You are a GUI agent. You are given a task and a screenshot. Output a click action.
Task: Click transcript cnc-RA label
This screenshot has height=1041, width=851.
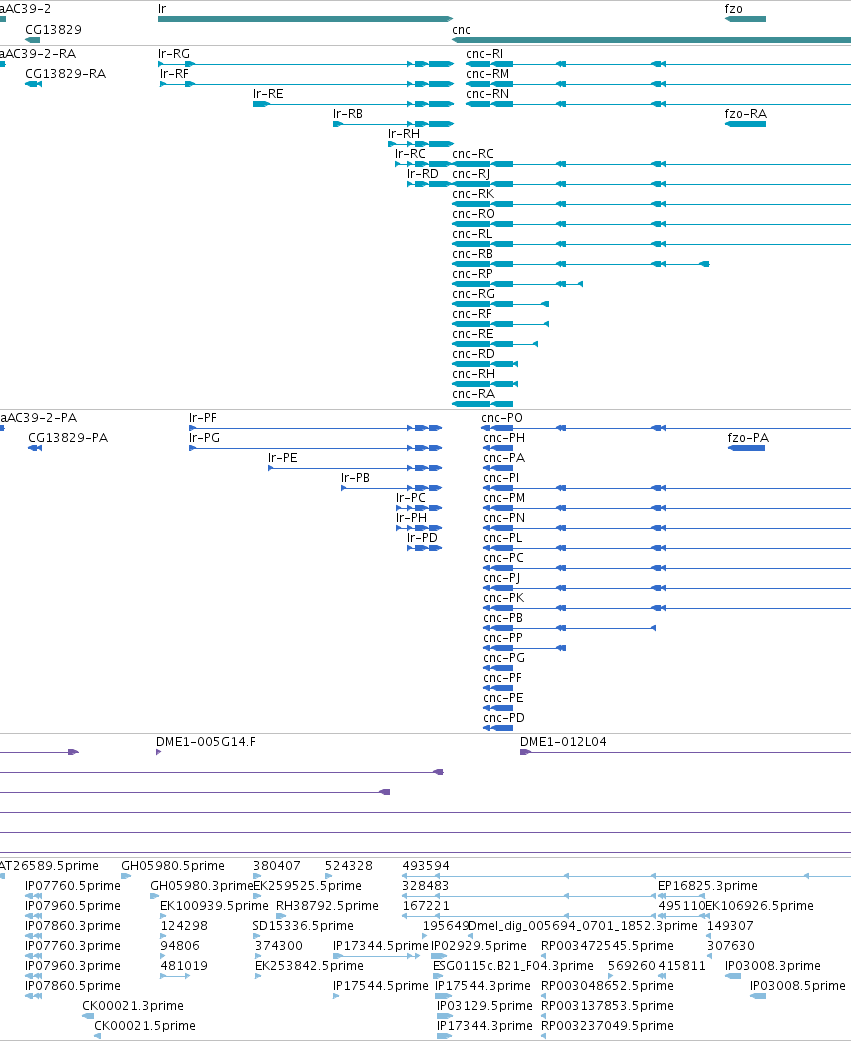click(x=473, y=393)
